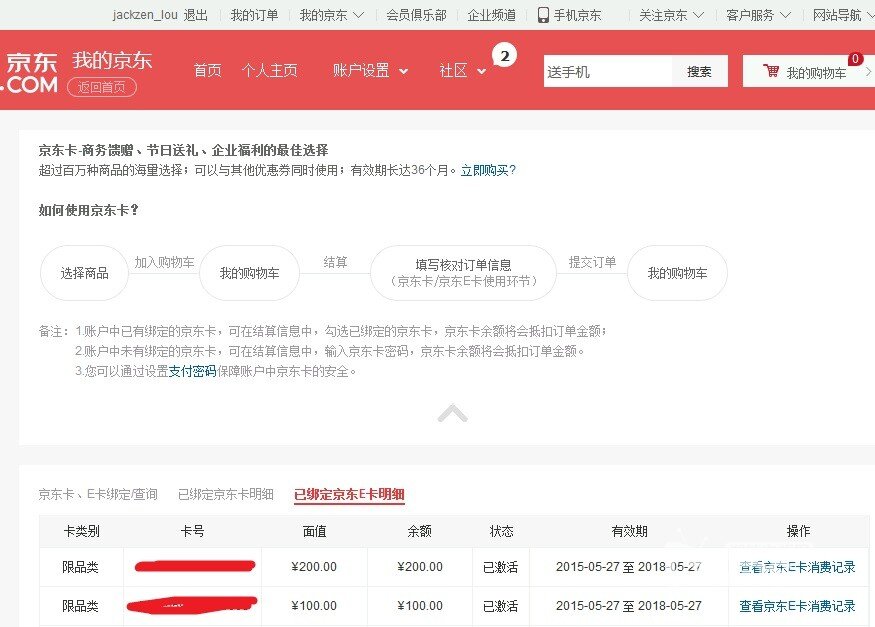Collapse the how-to panel with up chevron

453,413
